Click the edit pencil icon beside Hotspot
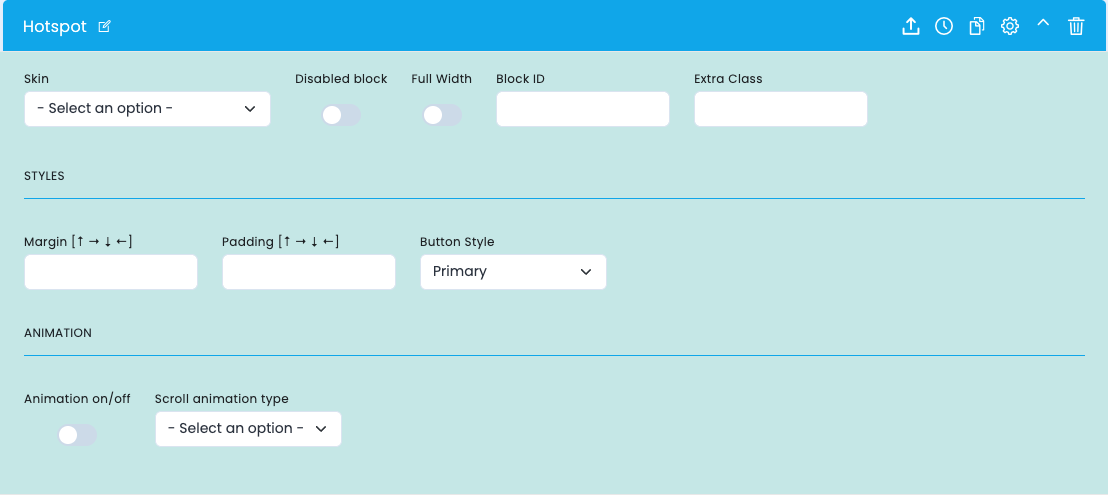 click(x=105, y=27)
